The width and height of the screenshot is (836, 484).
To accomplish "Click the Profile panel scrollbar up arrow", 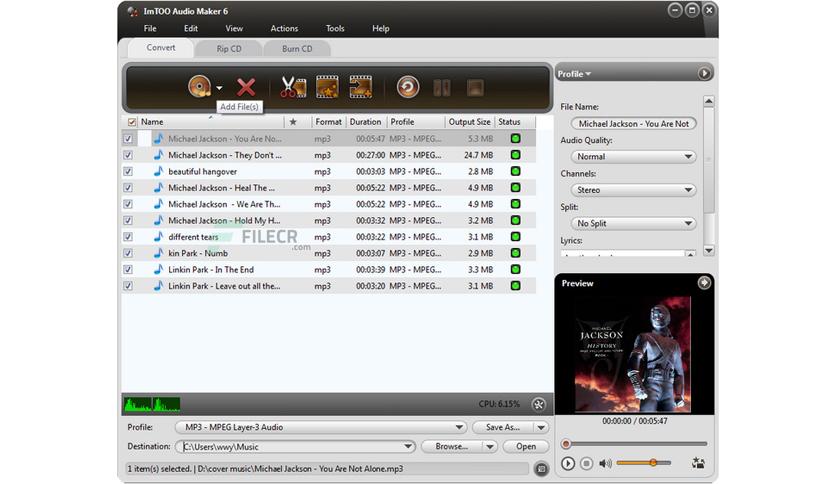I will tap(709, 101).
